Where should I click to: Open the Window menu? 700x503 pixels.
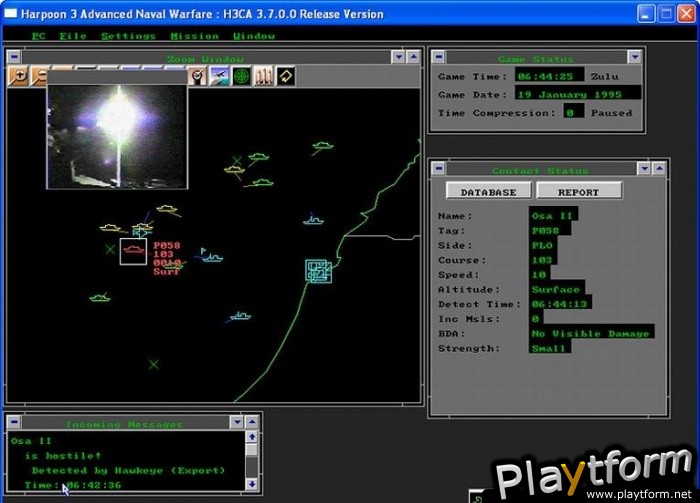(x=254, y=36)
